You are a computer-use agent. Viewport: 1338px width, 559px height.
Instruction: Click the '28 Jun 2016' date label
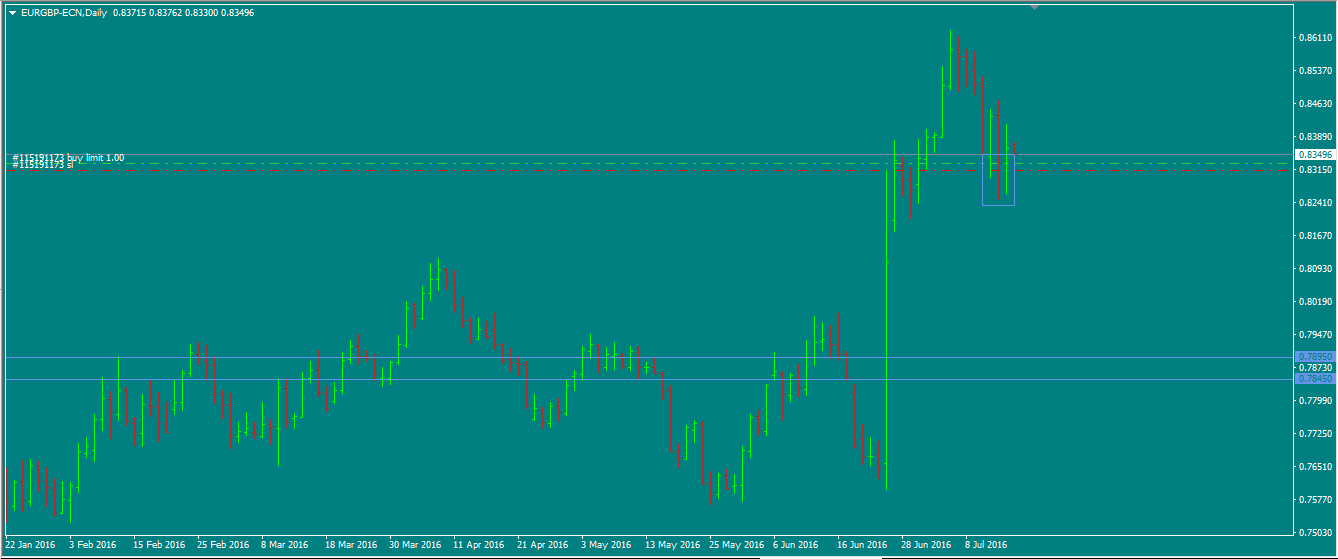(x=927, y=545)
